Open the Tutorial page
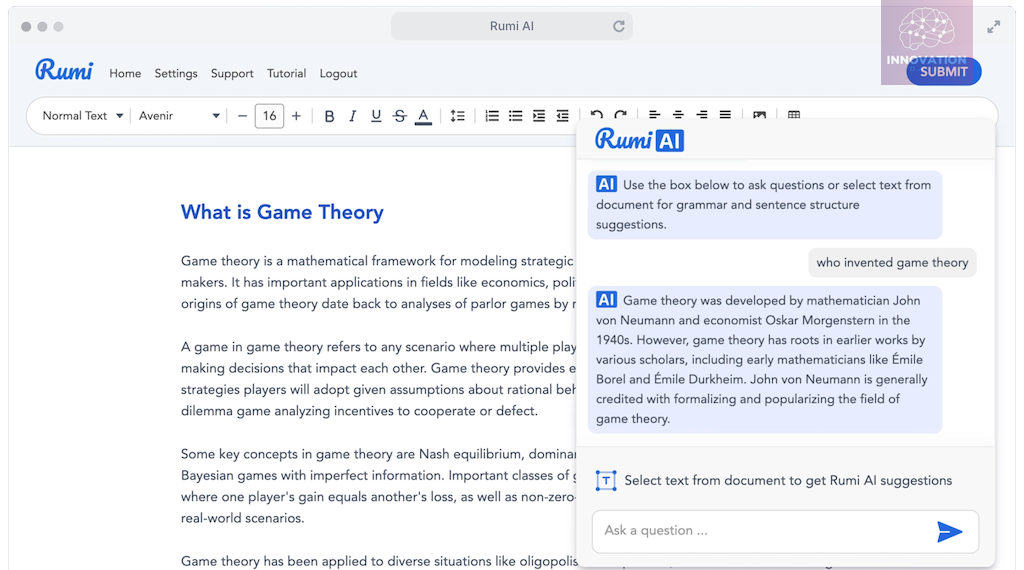 coord(286,74)
